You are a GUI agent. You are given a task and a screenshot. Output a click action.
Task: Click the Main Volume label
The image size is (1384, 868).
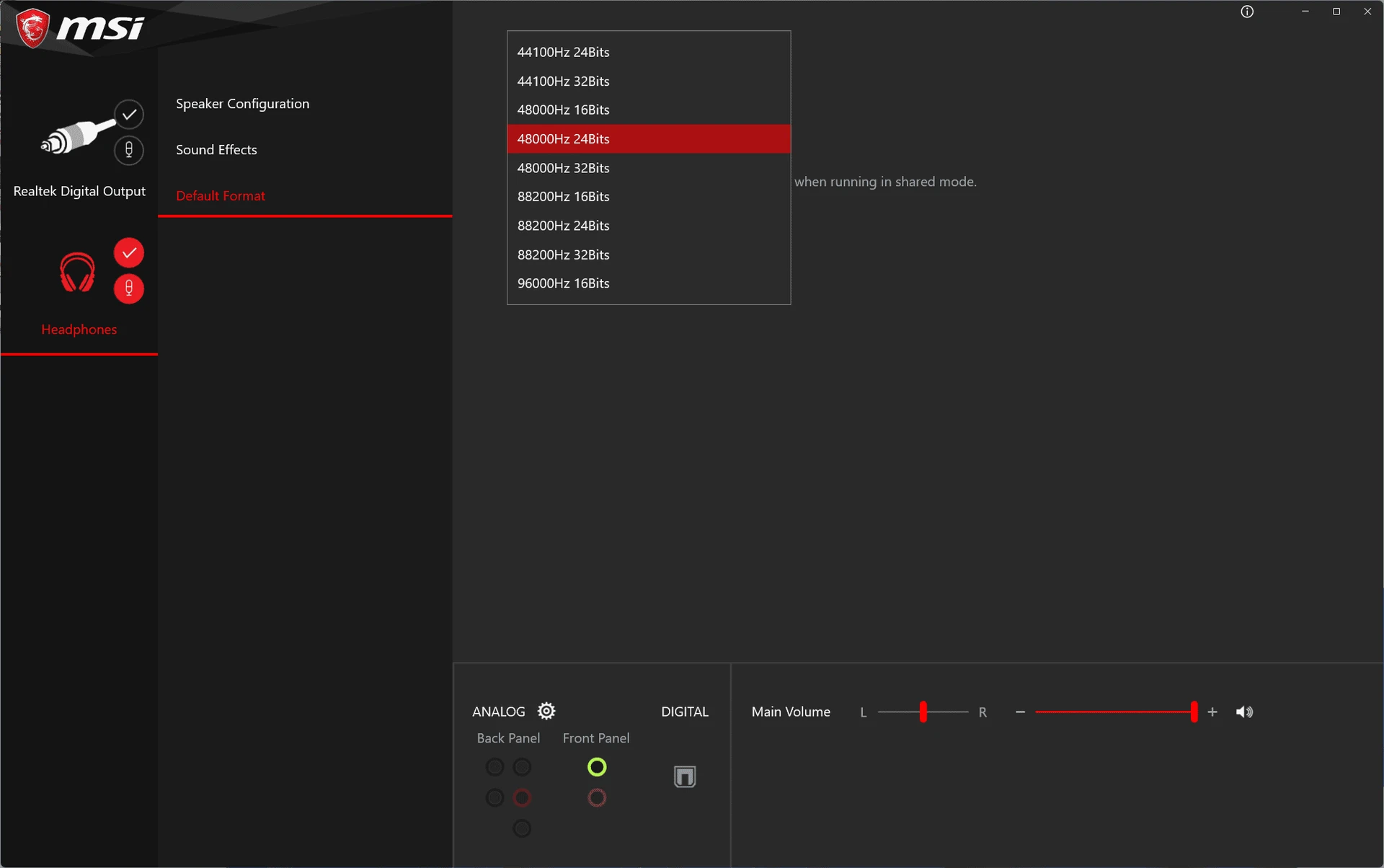[x=791, y=712]
